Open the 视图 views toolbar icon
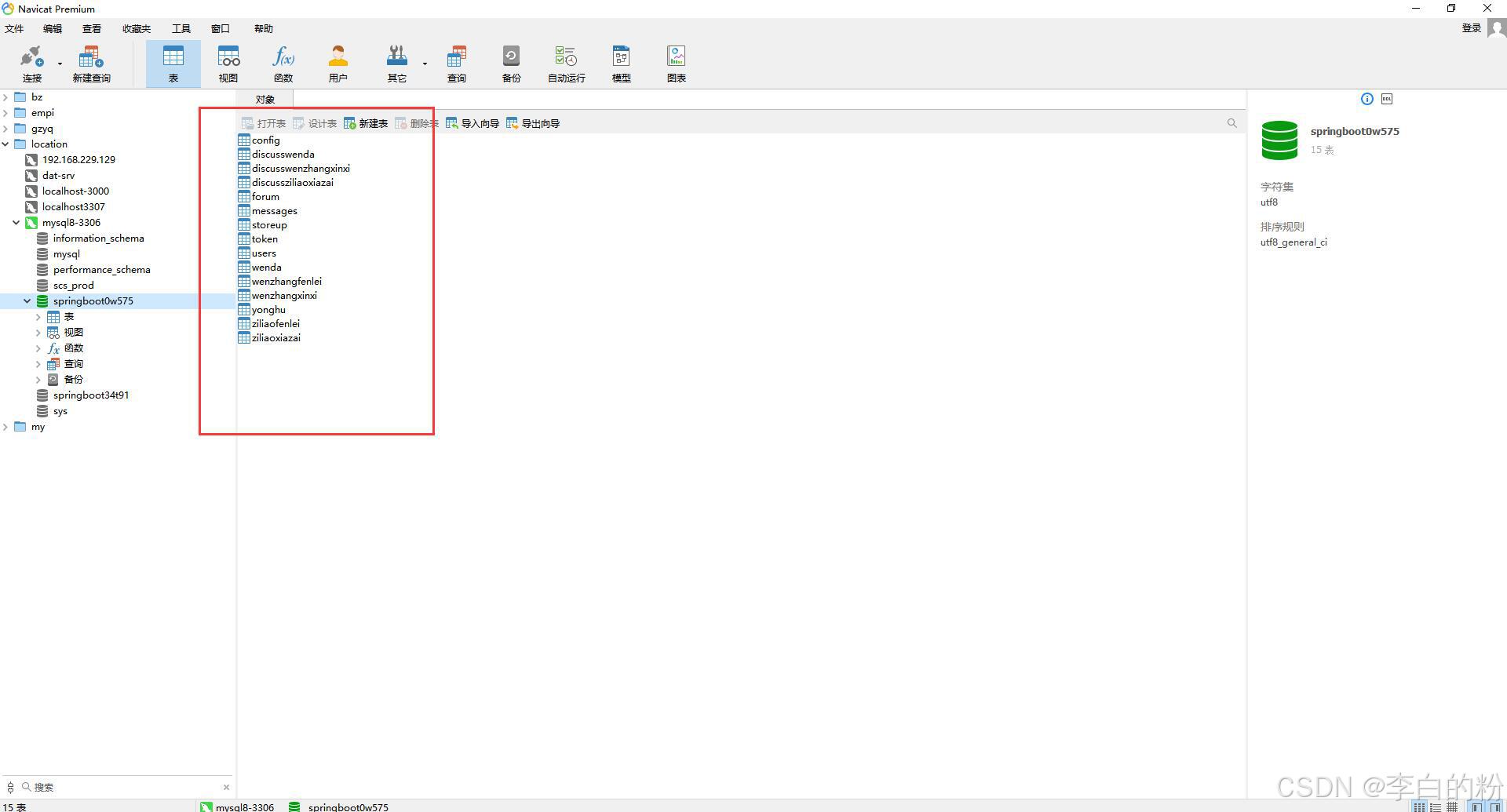The height and width of the screenshot is (812, 1507). (x=228, y=64)
